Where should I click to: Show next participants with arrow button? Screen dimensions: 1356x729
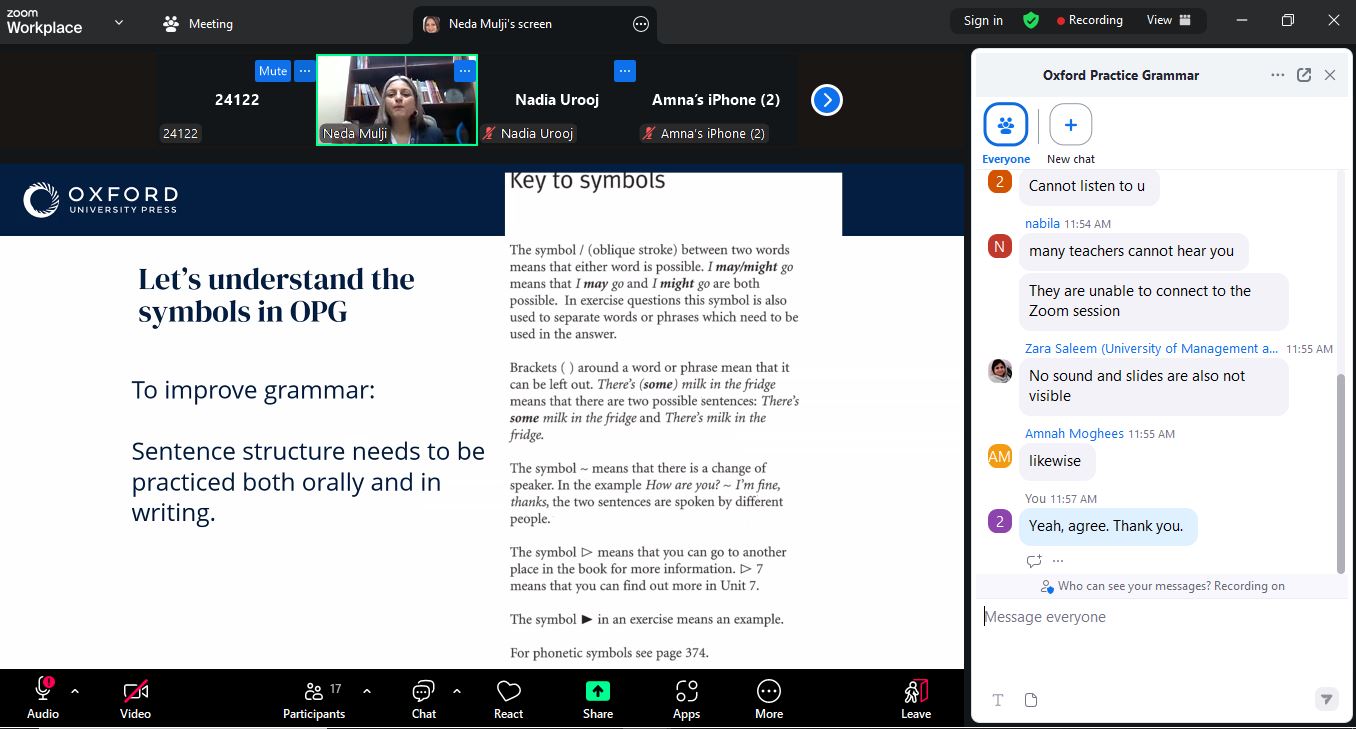pyautogui.click(x=827, y=100)
